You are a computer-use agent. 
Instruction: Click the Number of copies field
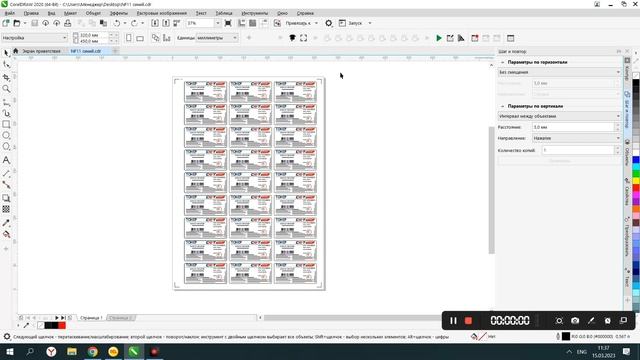[x=578, y=150]
